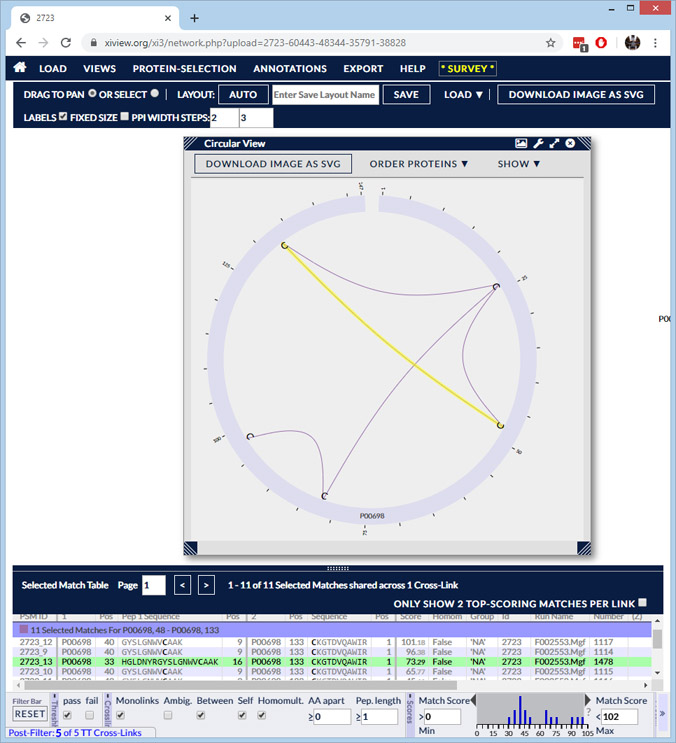Image resolution: width=676 pixels, height=743 pixels.
Task: Click the Auto layout button
Action: tap(243, 94)
